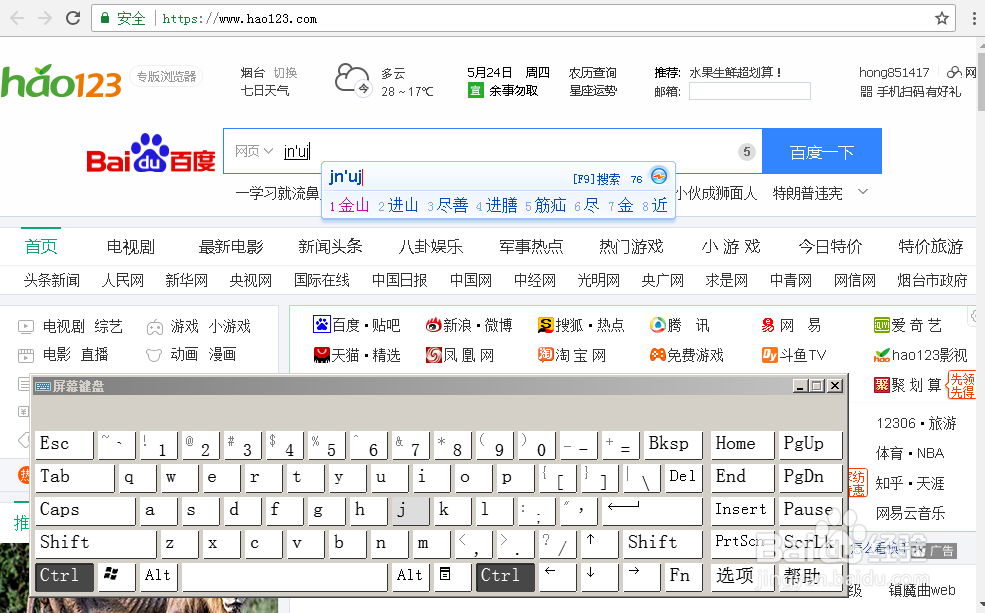Image resolution: width=985 pixels, height=613 pixels.
Task: Select the Tencent penguin icon
Action: (x=659, y=323)
